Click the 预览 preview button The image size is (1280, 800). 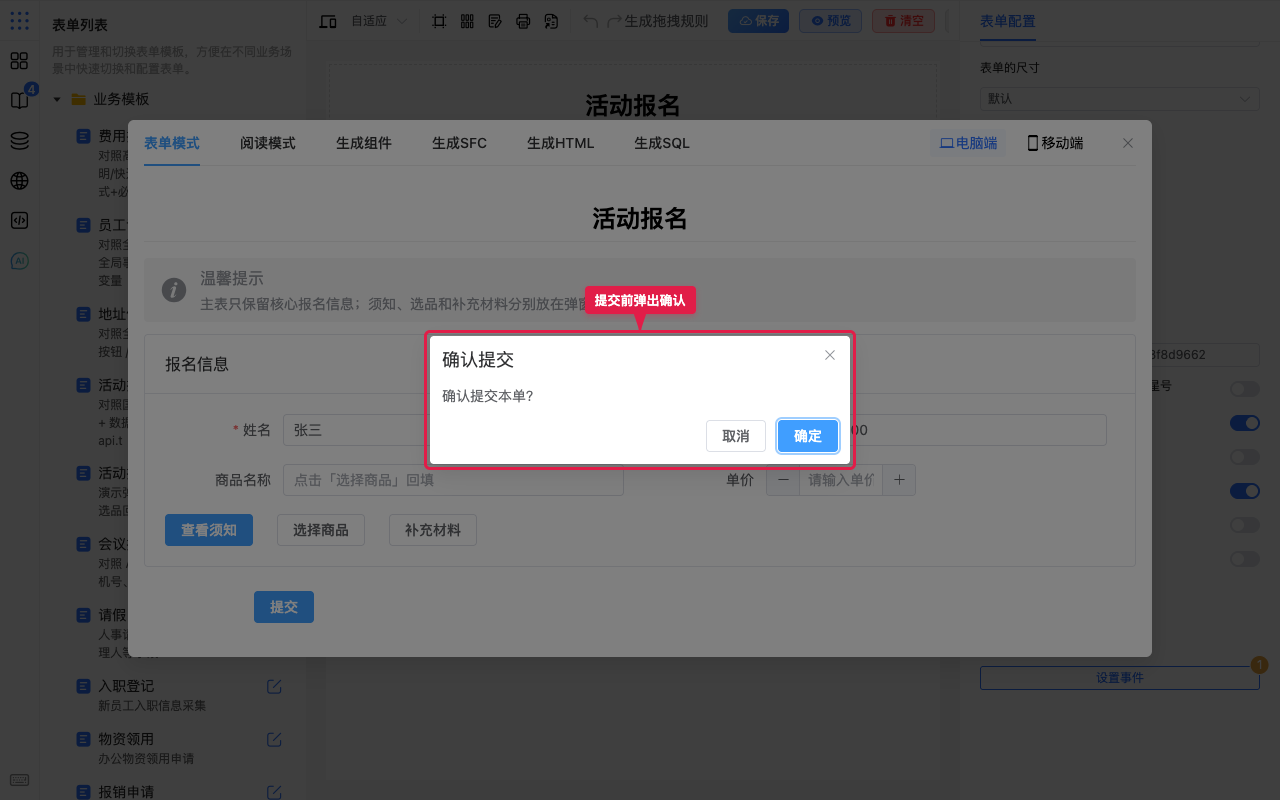coord(830,21)
